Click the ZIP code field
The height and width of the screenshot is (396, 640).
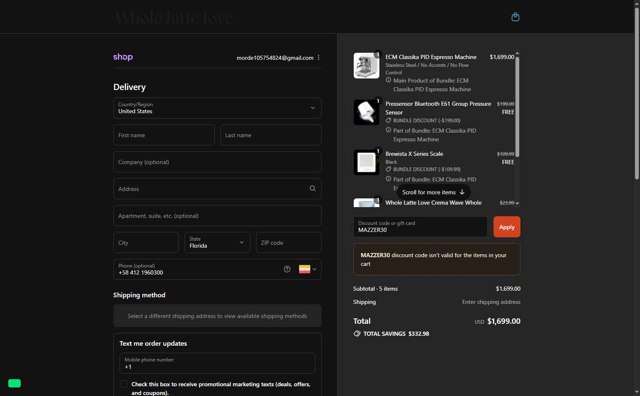pos(289,242)
